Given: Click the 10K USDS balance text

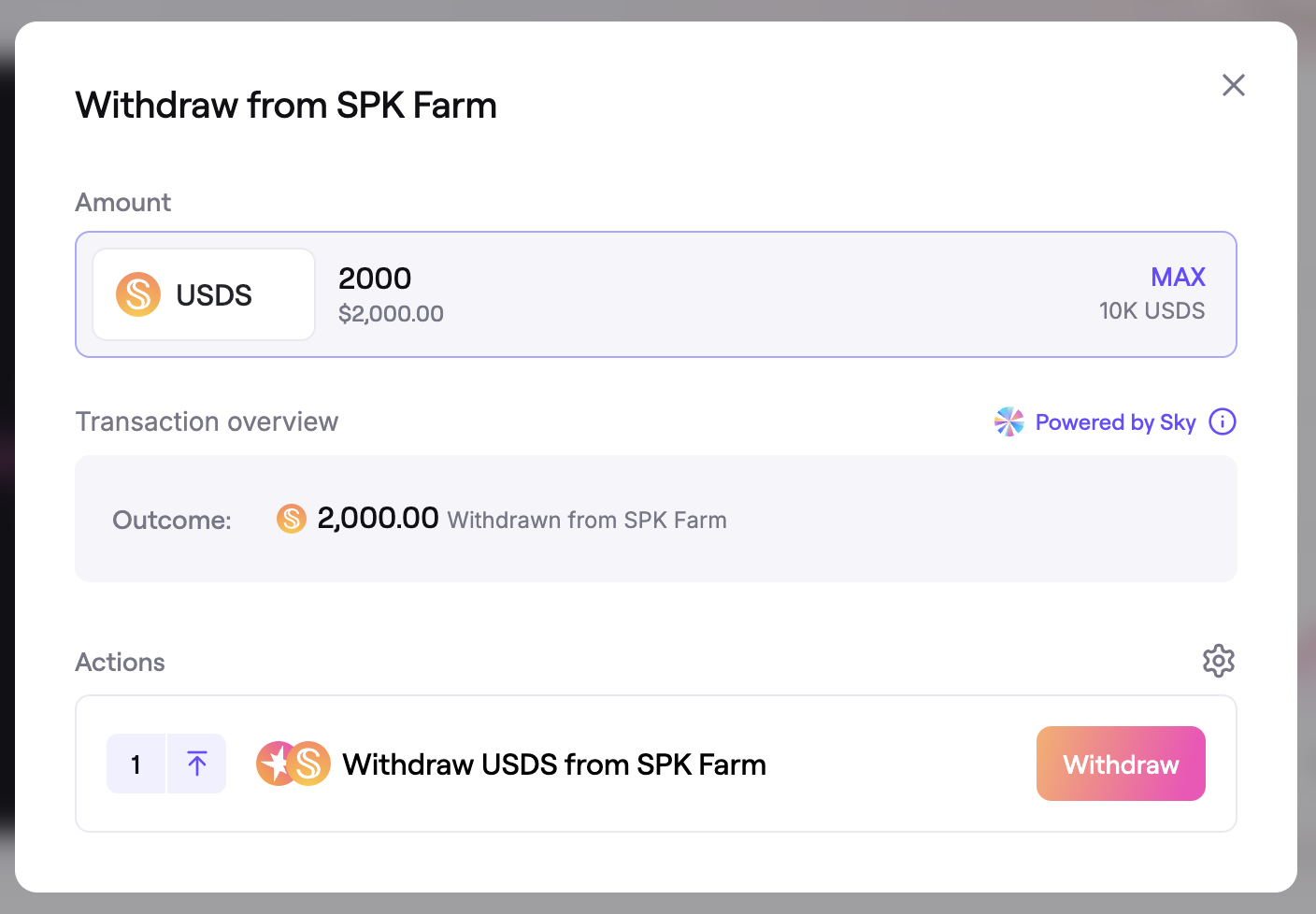Looking at the screenshot, I should click(x=1151, y=311).
